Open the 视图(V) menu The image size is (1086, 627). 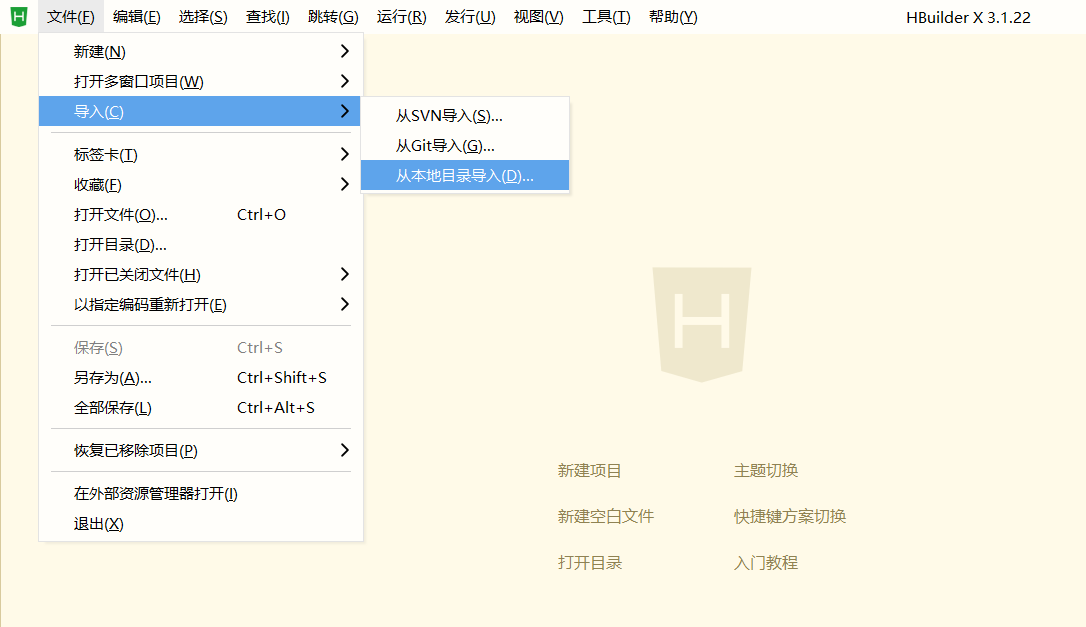(x=539, y=17)
